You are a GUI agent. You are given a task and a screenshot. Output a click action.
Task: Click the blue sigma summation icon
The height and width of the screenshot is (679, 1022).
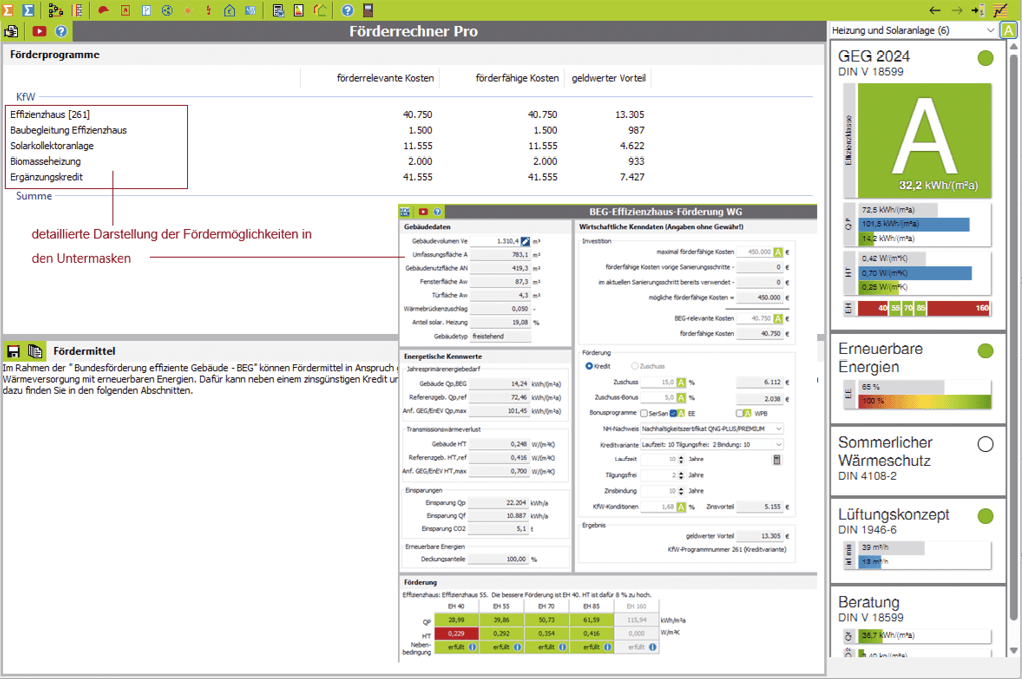pyautogui.click(x=28, y=10)
